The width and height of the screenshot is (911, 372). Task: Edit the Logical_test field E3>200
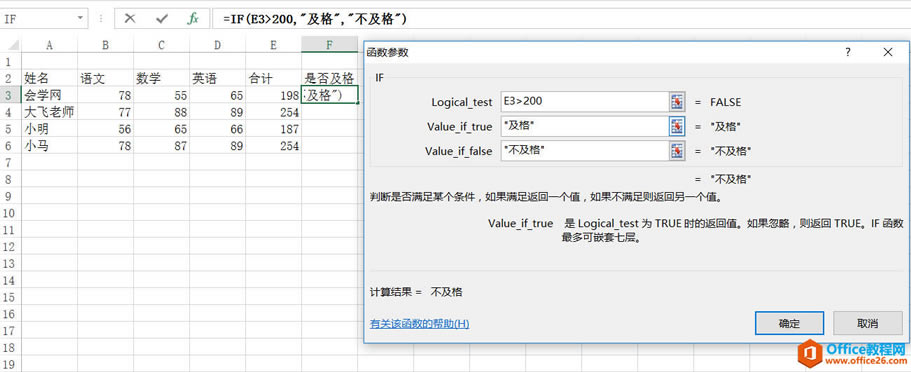click(584, 102)
